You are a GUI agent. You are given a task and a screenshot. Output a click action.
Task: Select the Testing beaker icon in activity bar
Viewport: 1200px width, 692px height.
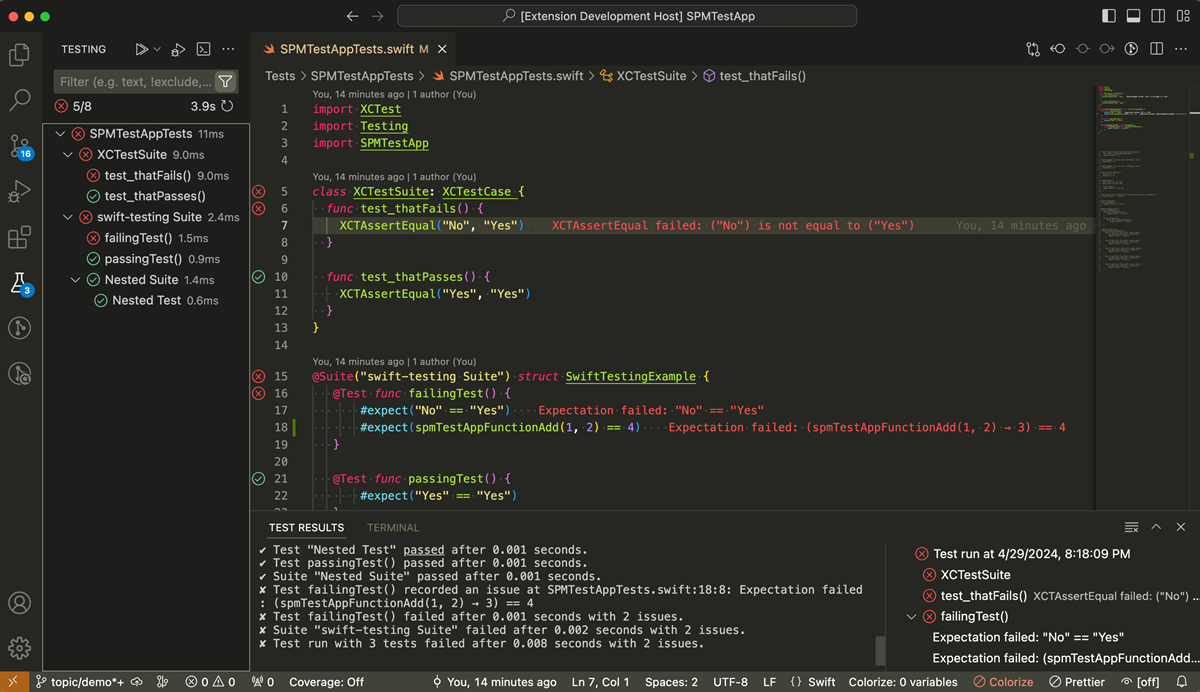coord(20,282)
